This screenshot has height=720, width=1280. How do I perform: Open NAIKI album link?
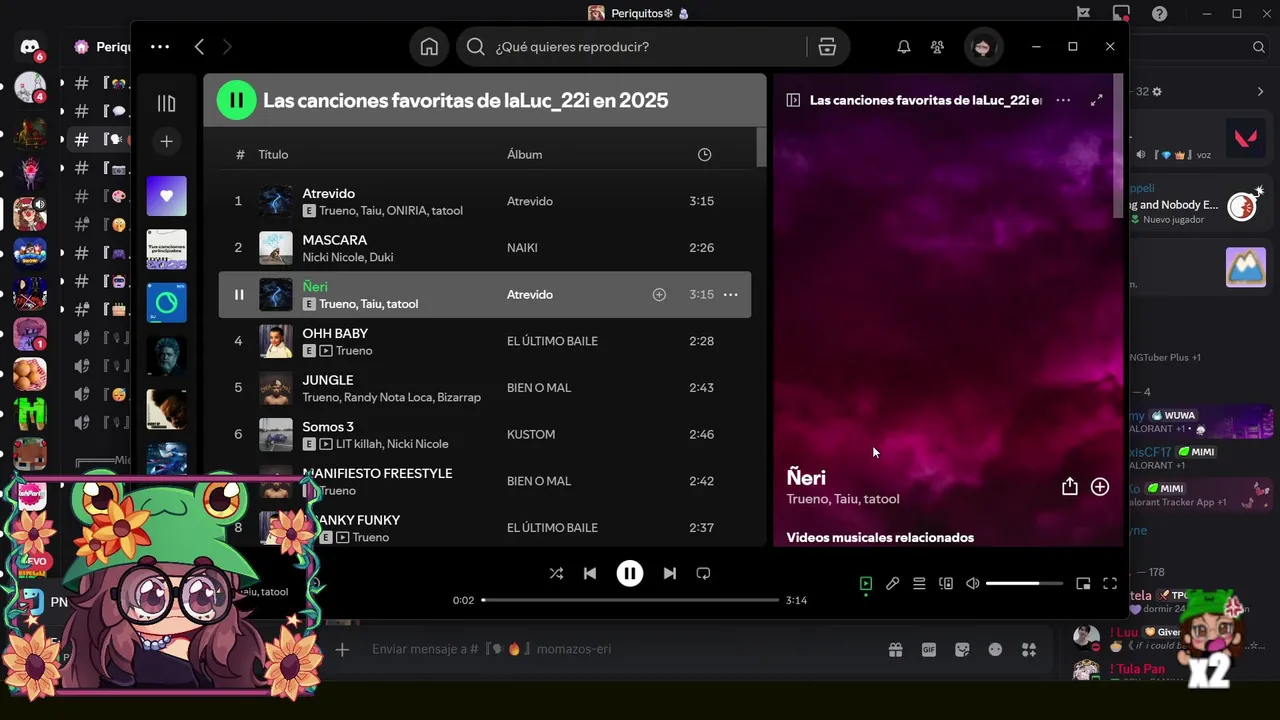click(522, 247)
